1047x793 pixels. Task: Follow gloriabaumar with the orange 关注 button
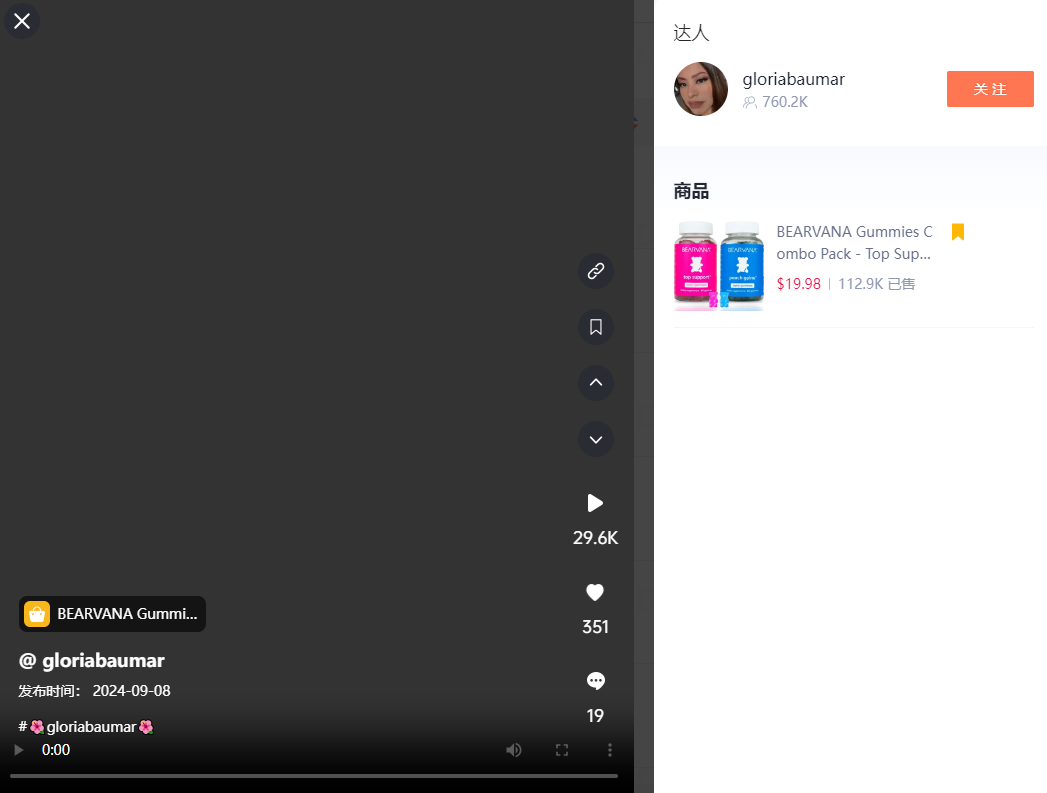990,89
